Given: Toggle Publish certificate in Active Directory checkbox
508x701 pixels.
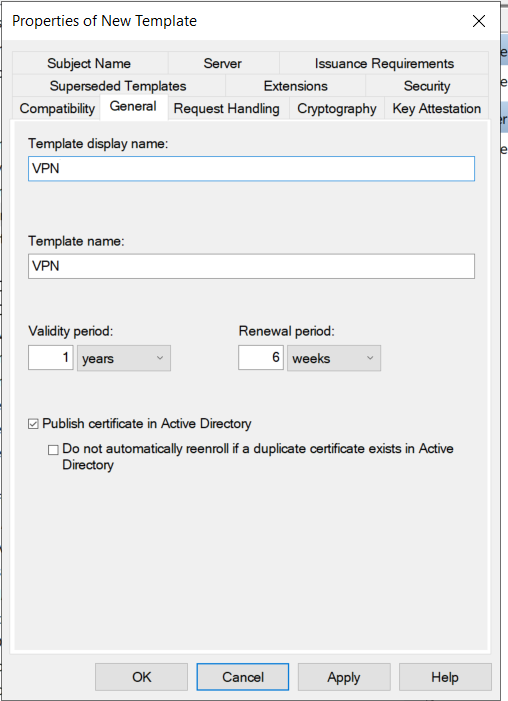Looking at the screenshot, I should click(x=34, y=424).
